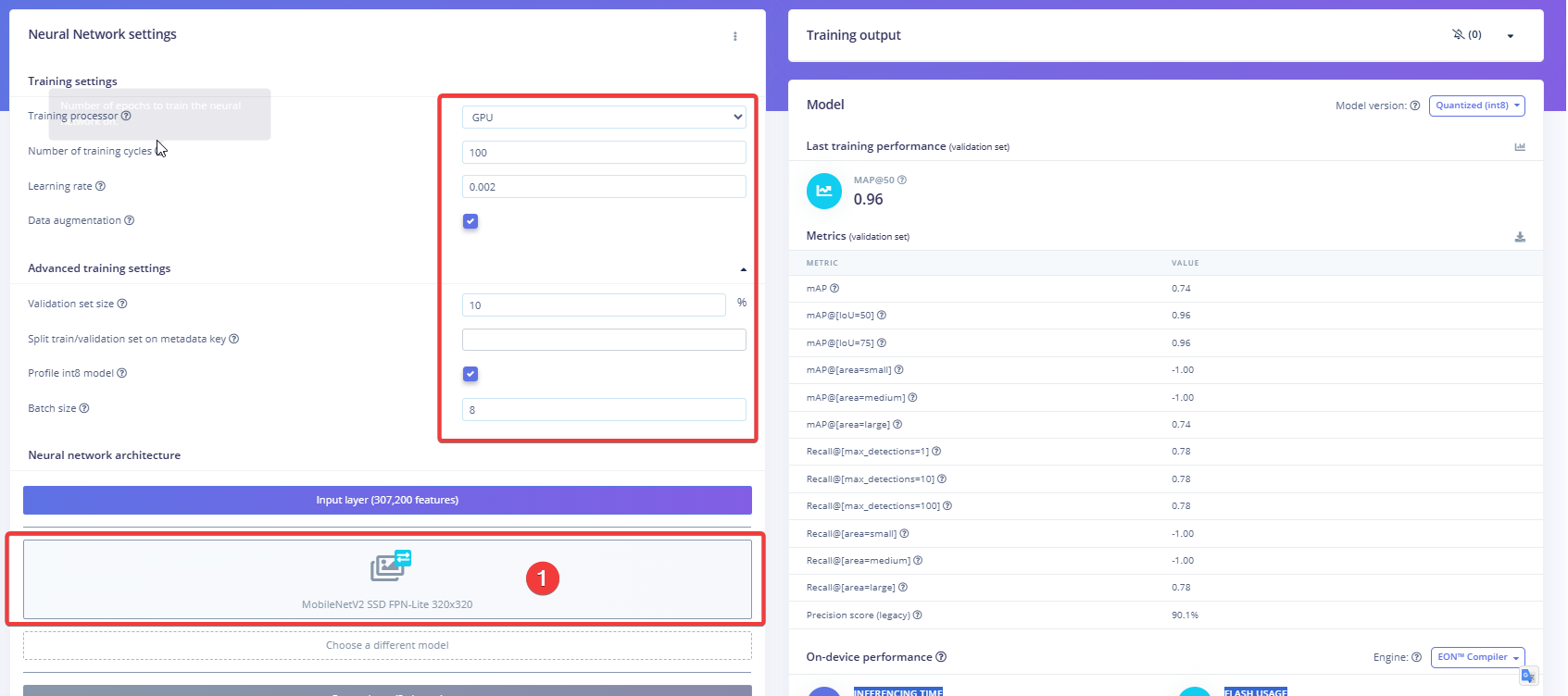
Task: Open the Quantized (int8) model version dropdown
Action: coord(1477,106)
